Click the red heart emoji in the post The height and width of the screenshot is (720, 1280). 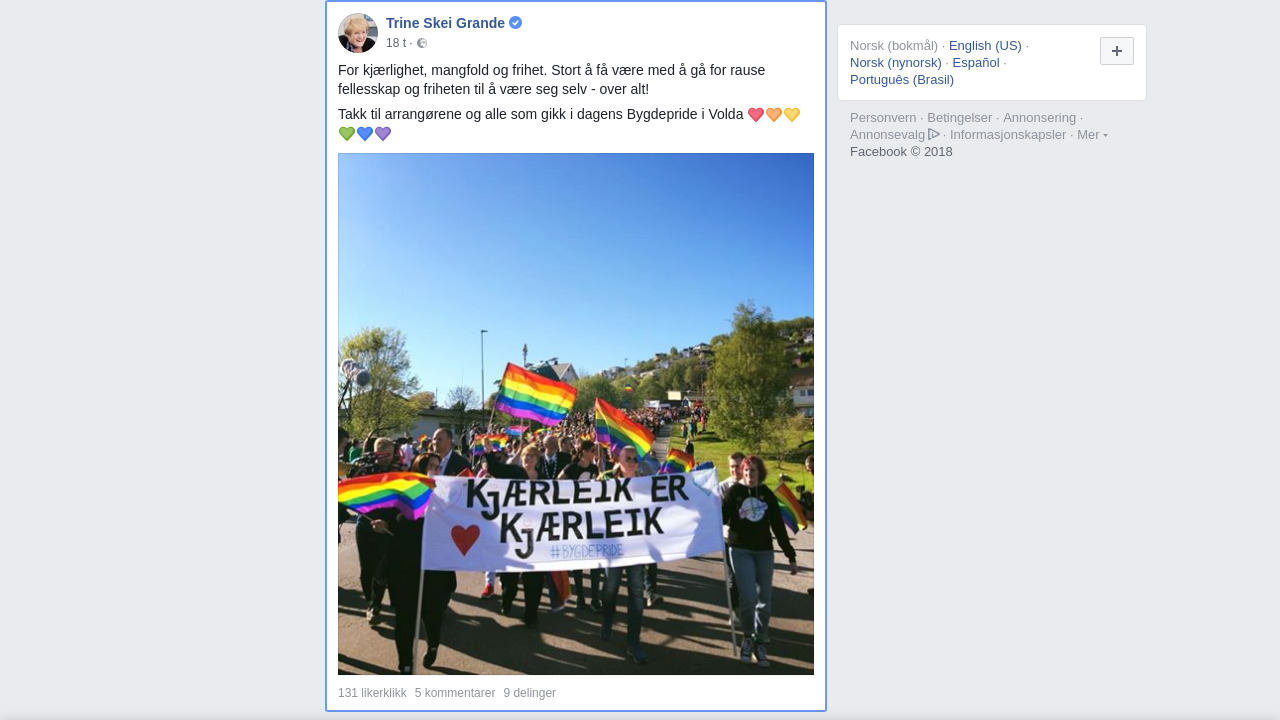(756, 115)
